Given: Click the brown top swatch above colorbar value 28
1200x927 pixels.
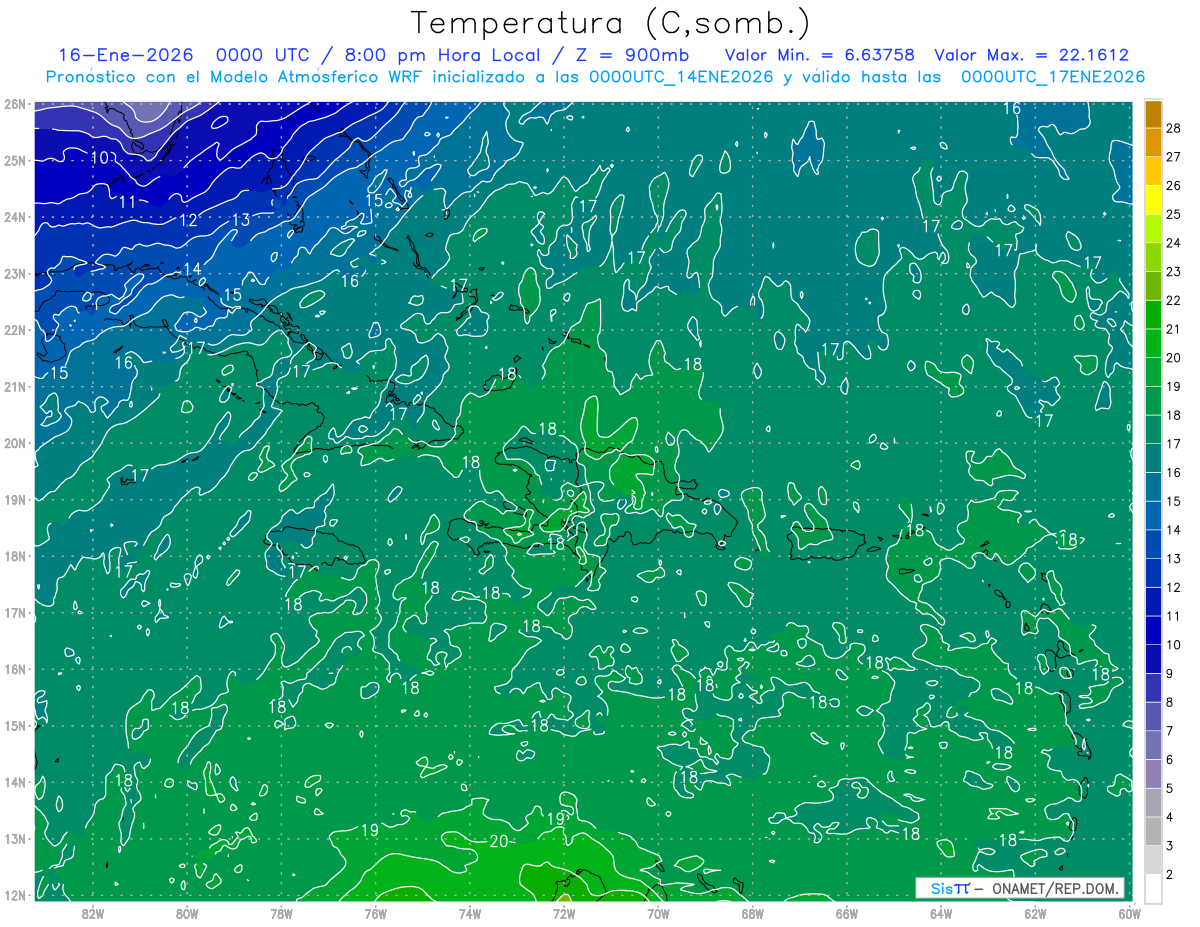Looking at the screenshot, I should pyautogui.click(x=1154, y=114).
